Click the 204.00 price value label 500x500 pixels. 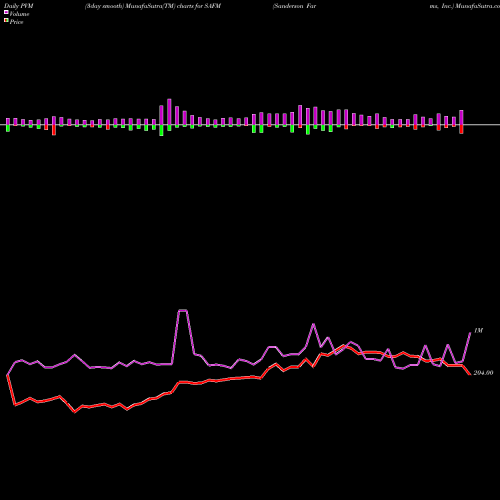pos(483,373)
